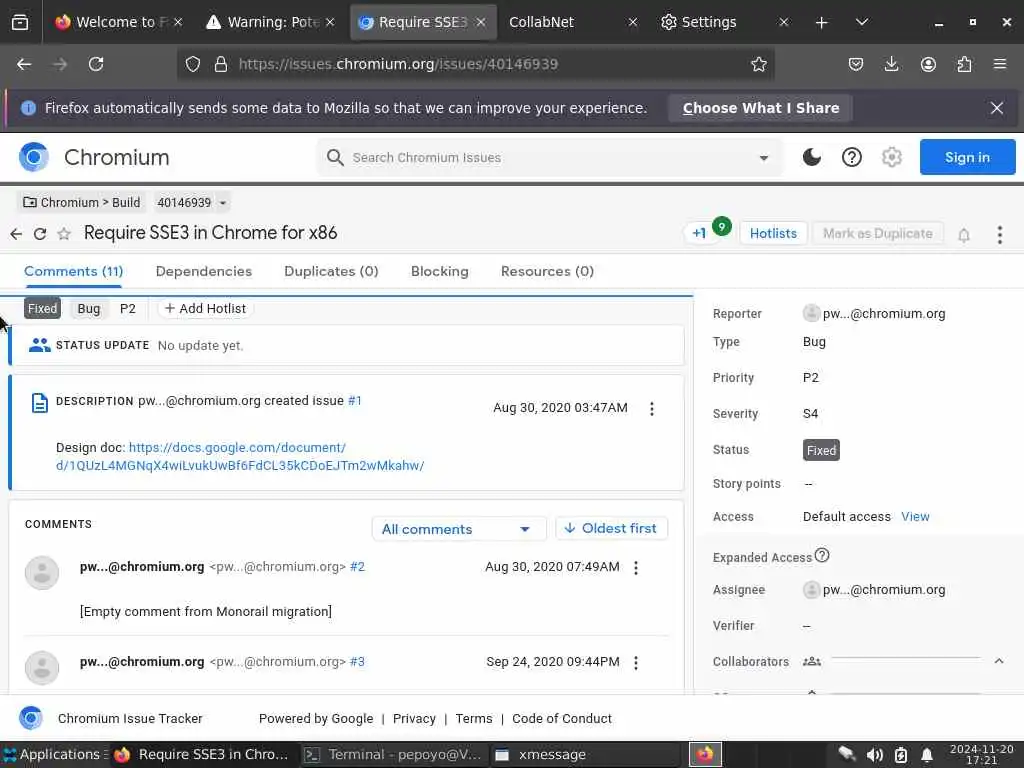Click the Choose What I Share button
The width and height of the screenshot is (1024, 768).
(x=761, y=108)
